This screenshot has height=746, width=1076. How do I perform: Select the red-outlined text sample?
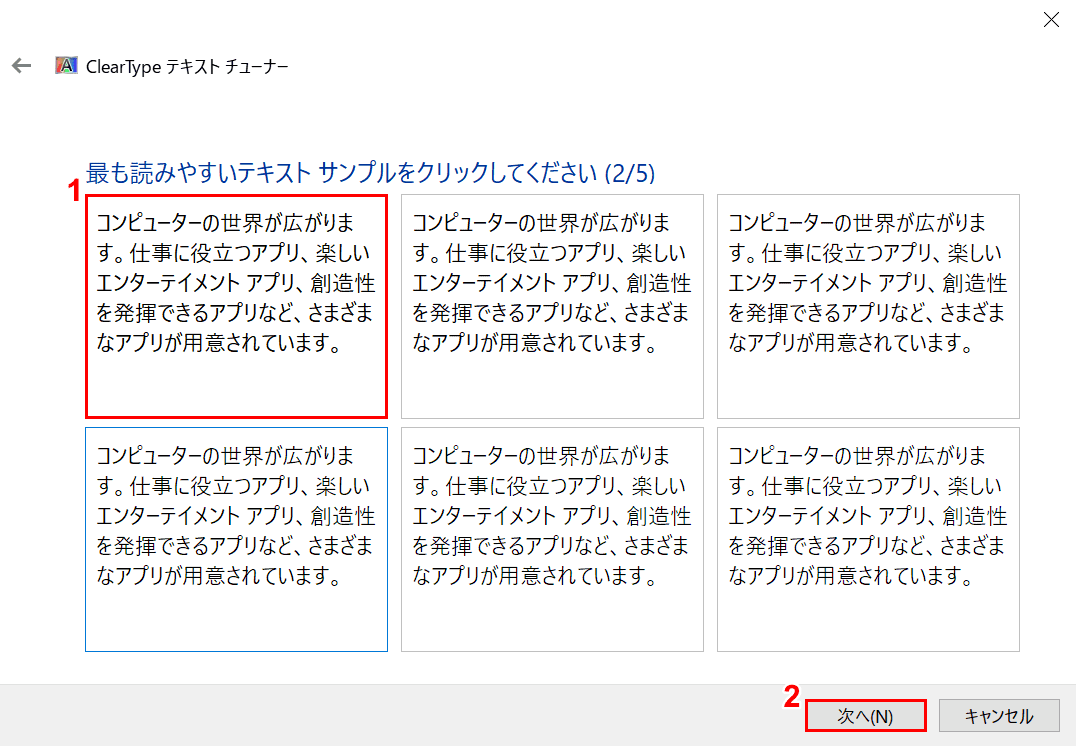pos(236,306)
